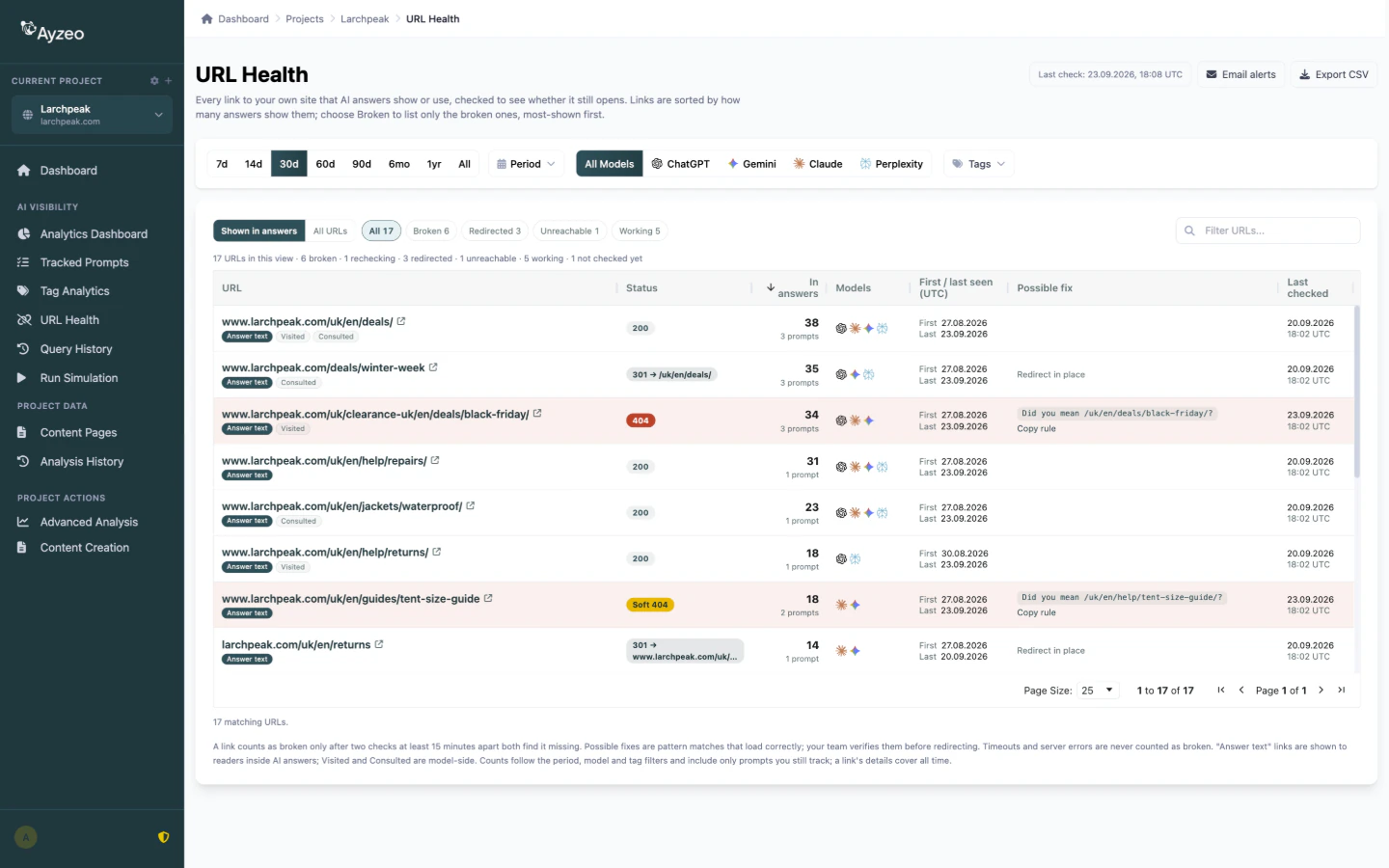Click the shield icon at sidebar bottom

(164, 837)
